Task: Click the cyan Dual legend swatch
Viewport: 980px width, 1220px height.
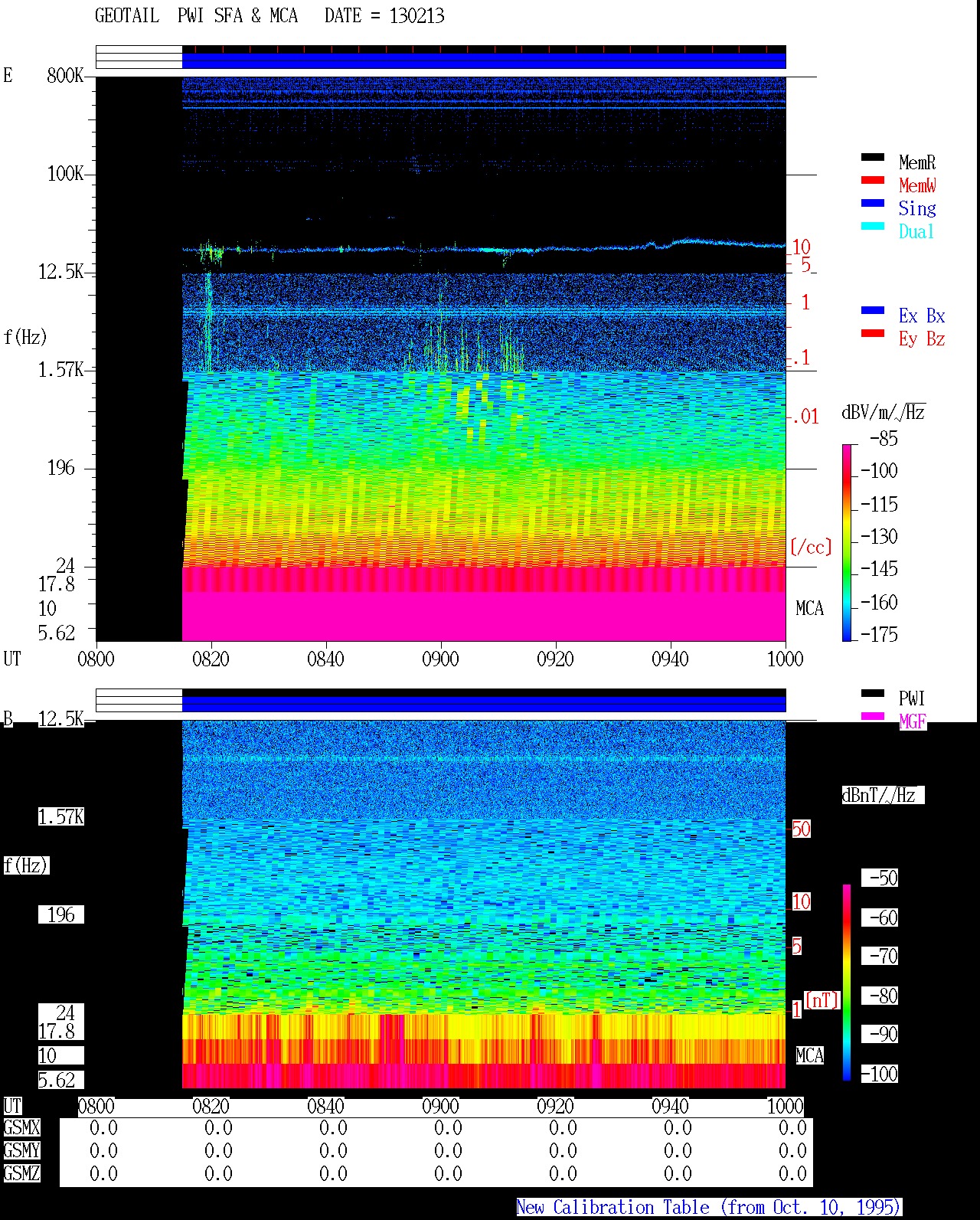Action: [872, 227]
